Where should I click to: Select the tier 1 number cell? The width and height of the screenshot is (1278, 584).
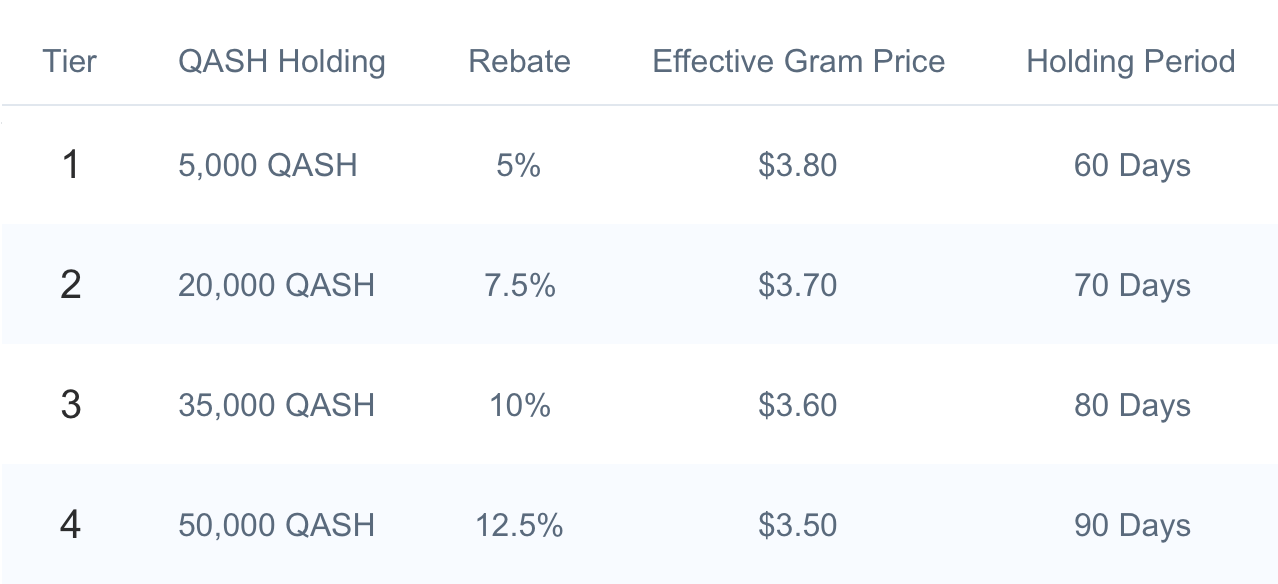click(70, 165)
